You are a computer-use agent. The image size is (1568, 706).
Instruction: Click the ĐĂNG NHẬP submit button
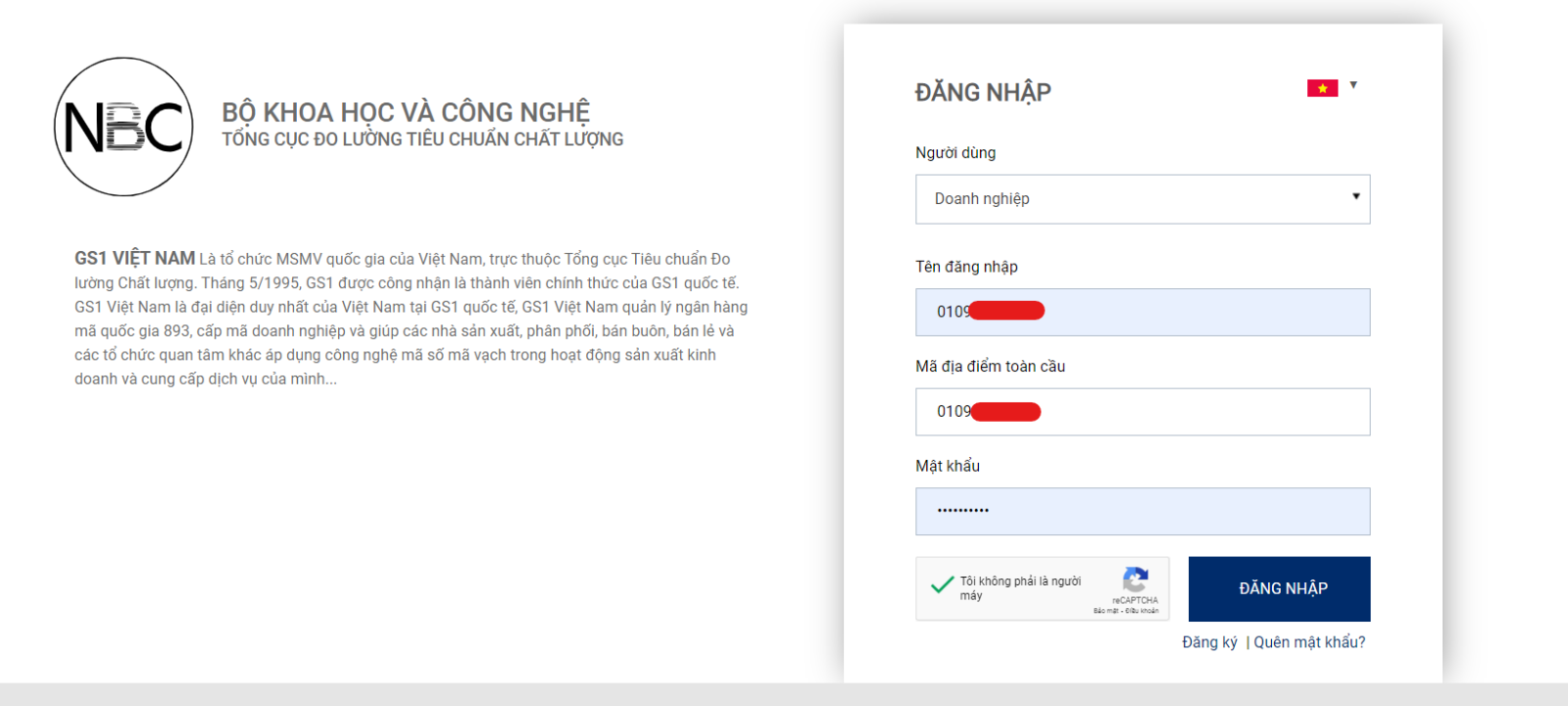click(x=1279, y=588)
